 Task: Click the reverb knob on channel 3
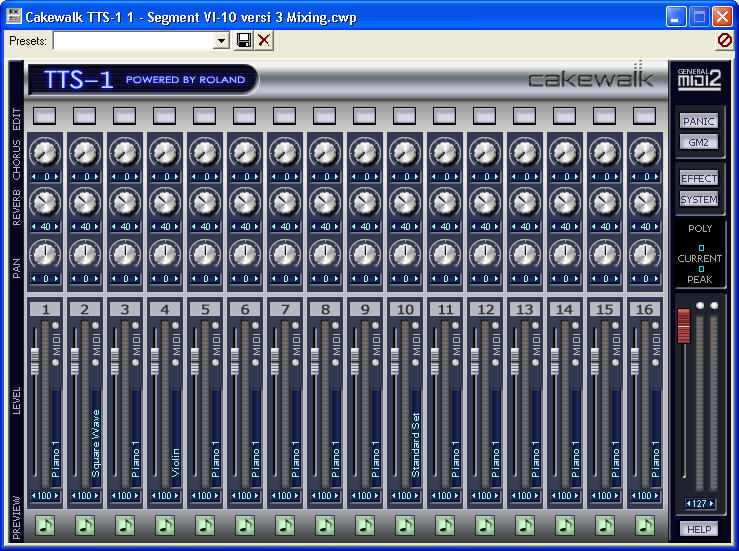125,203
